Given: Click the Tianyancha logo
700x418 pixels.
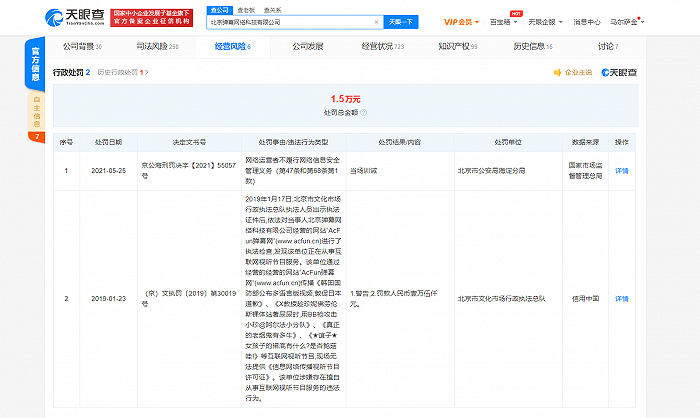Looking at the screenshot, I should pos(75,17).
